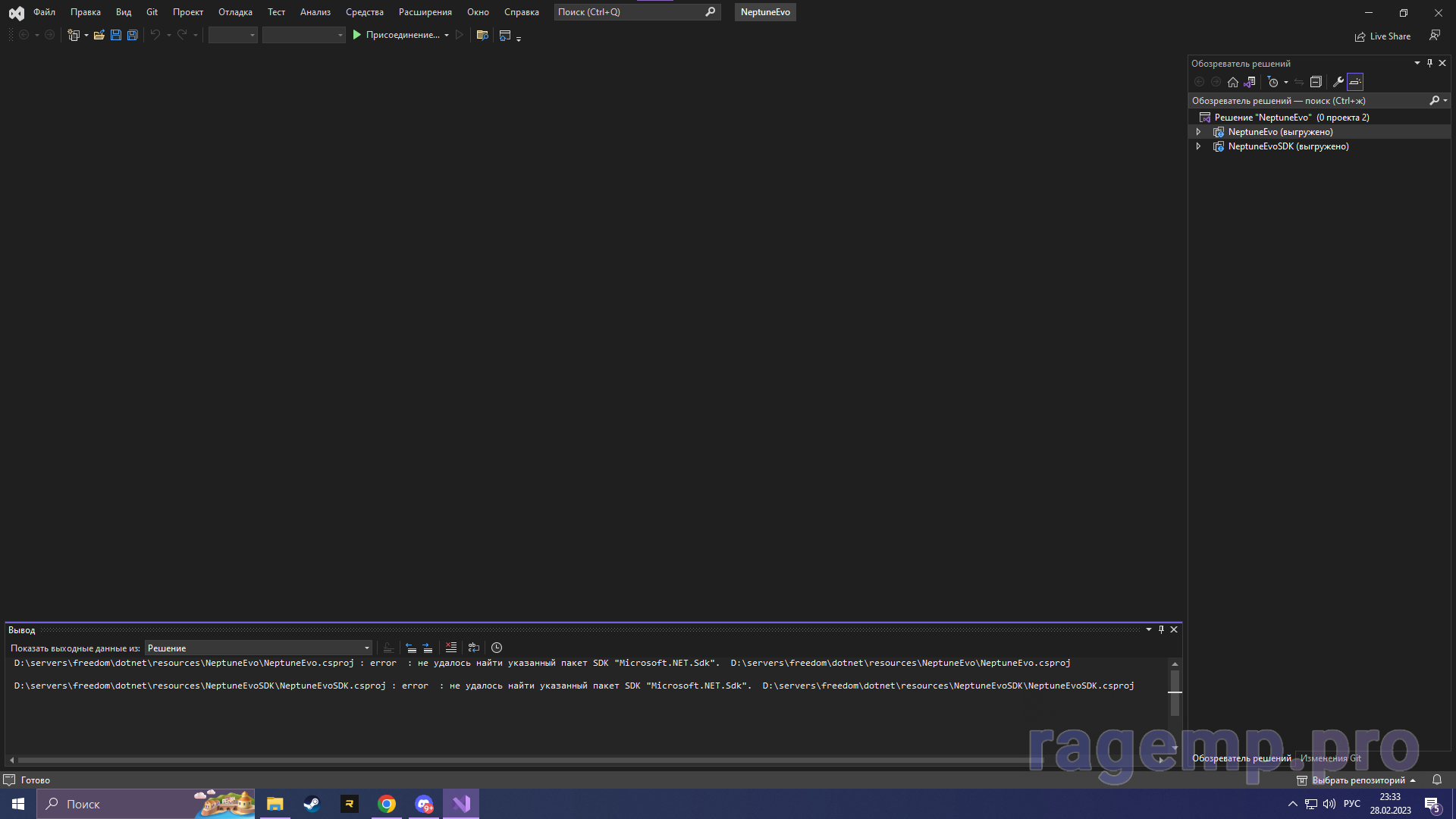Image resolution: width=1456 pixels, height=819 pixels.
Task: Click the Undo arrow icon
Action: 155,35
